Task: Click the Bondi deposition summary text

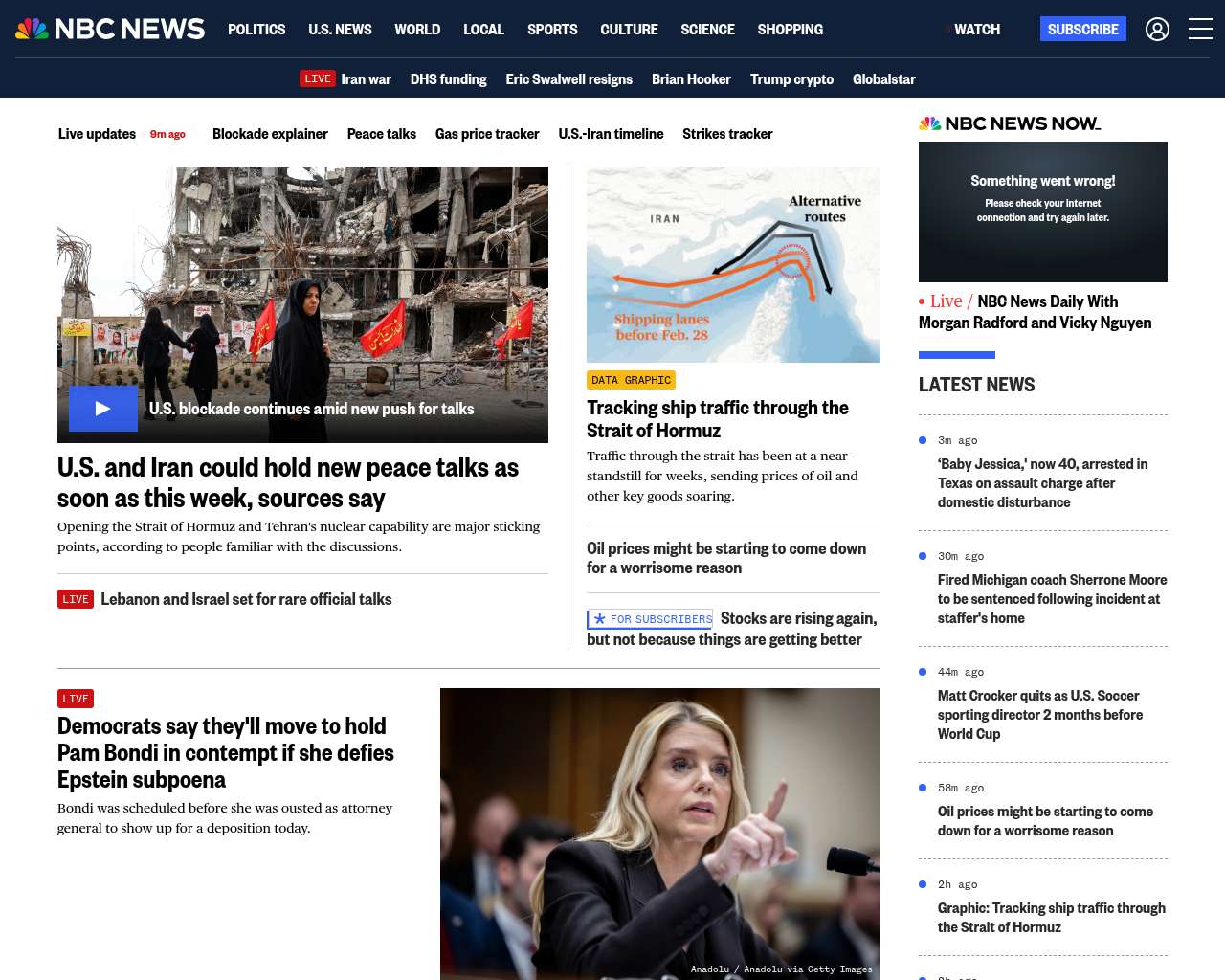Action: point(225,818)
